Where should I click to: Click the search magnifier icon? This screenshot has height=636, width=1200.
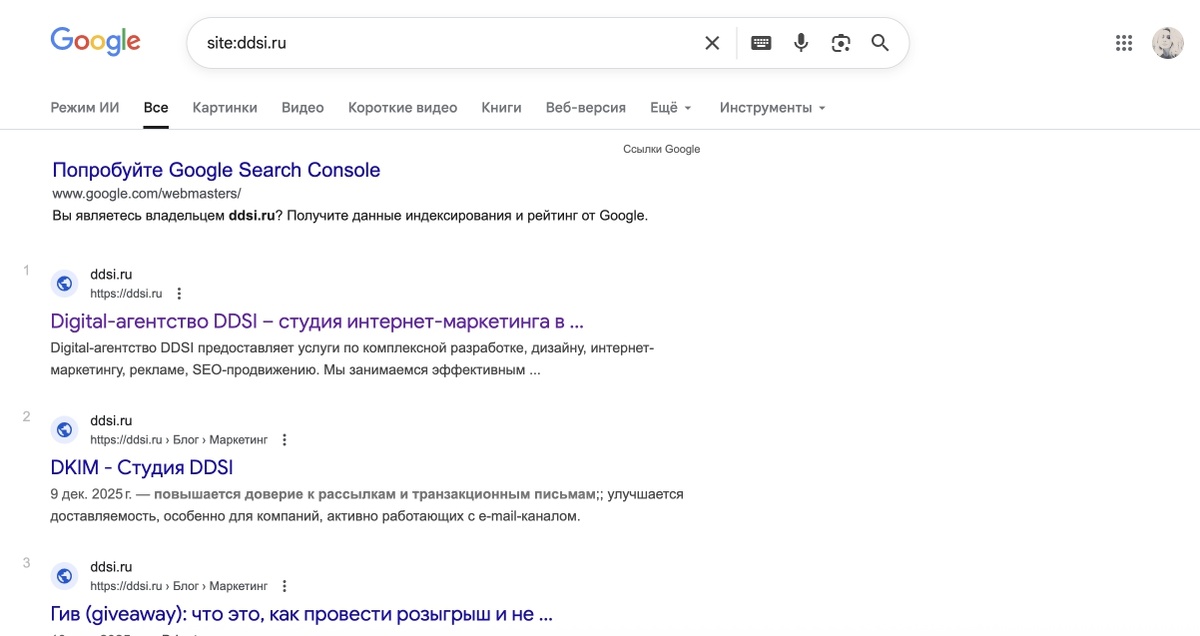(x=880, y=42)
